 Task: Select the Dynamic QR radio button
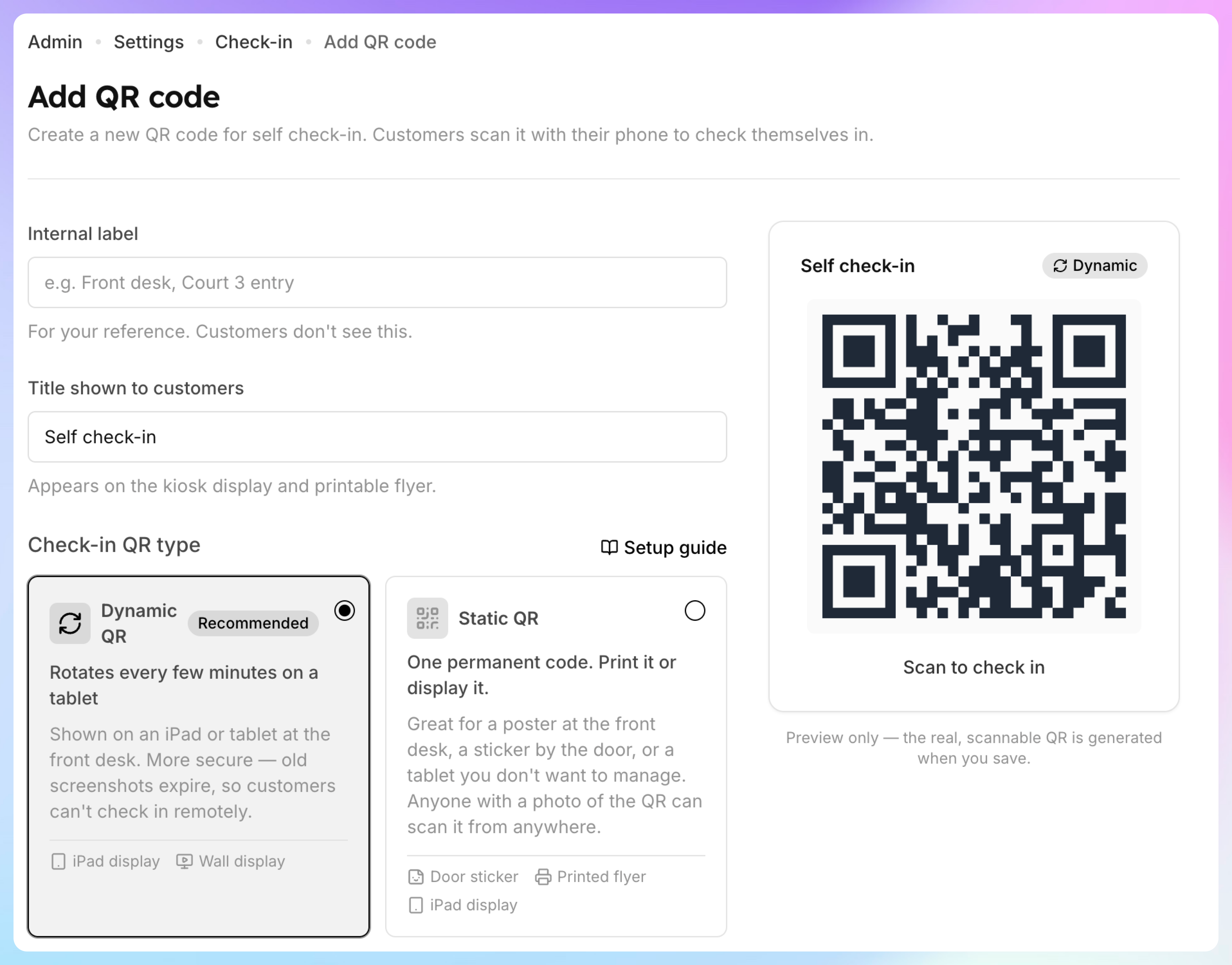pyautogui.click(x=344, y=611)
